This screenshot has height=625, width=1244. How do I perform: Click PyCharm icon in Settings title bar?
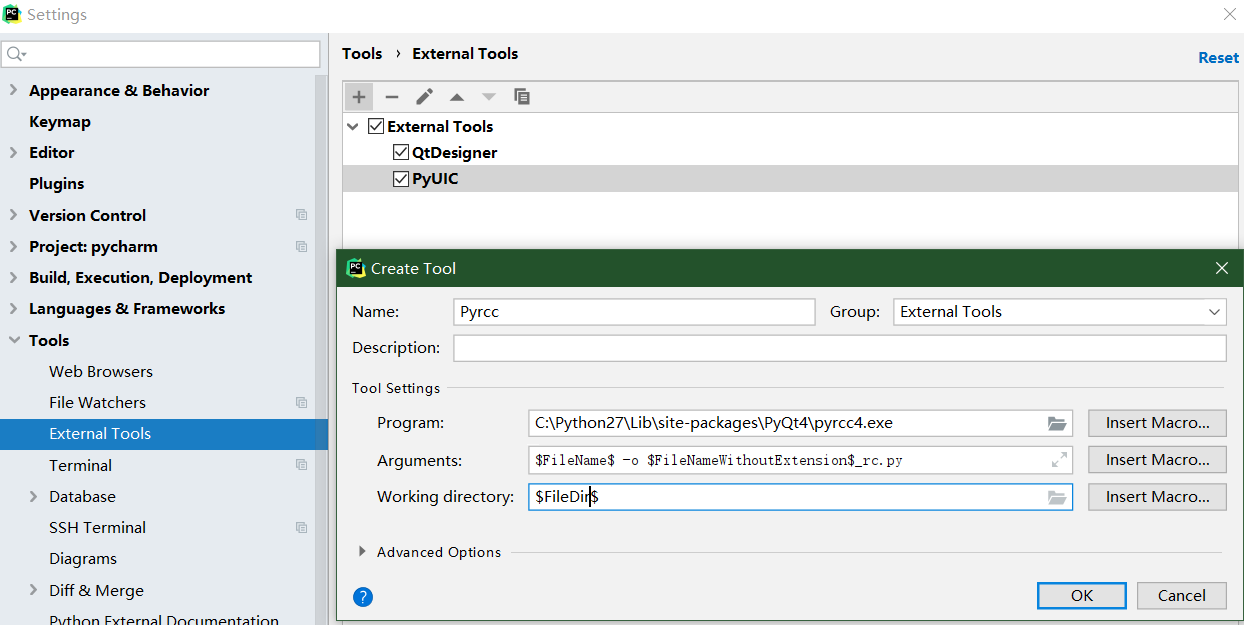point(12,14)
